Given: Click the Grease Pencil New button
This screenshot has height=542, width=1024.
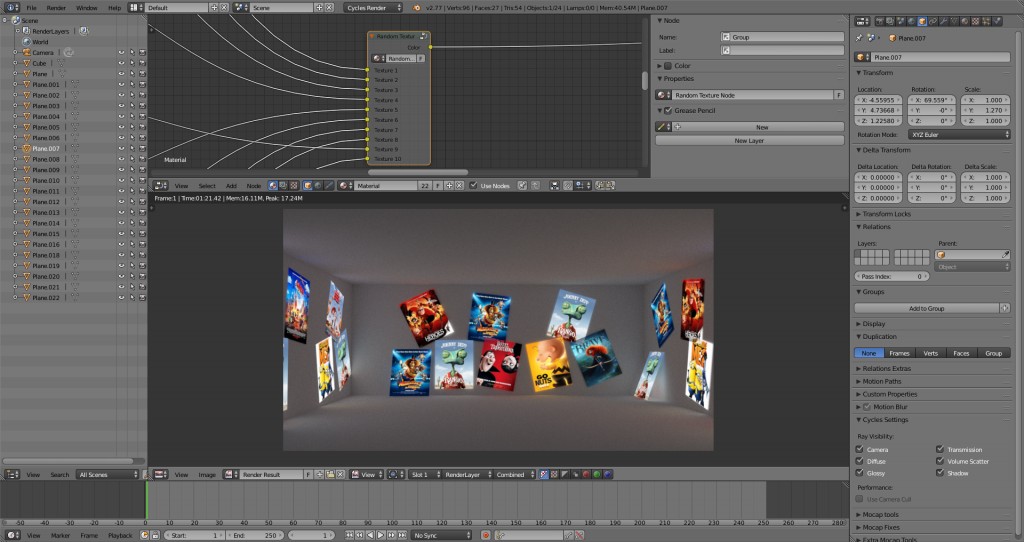Looking at the screenshot, I should click(x=762, y=127).
